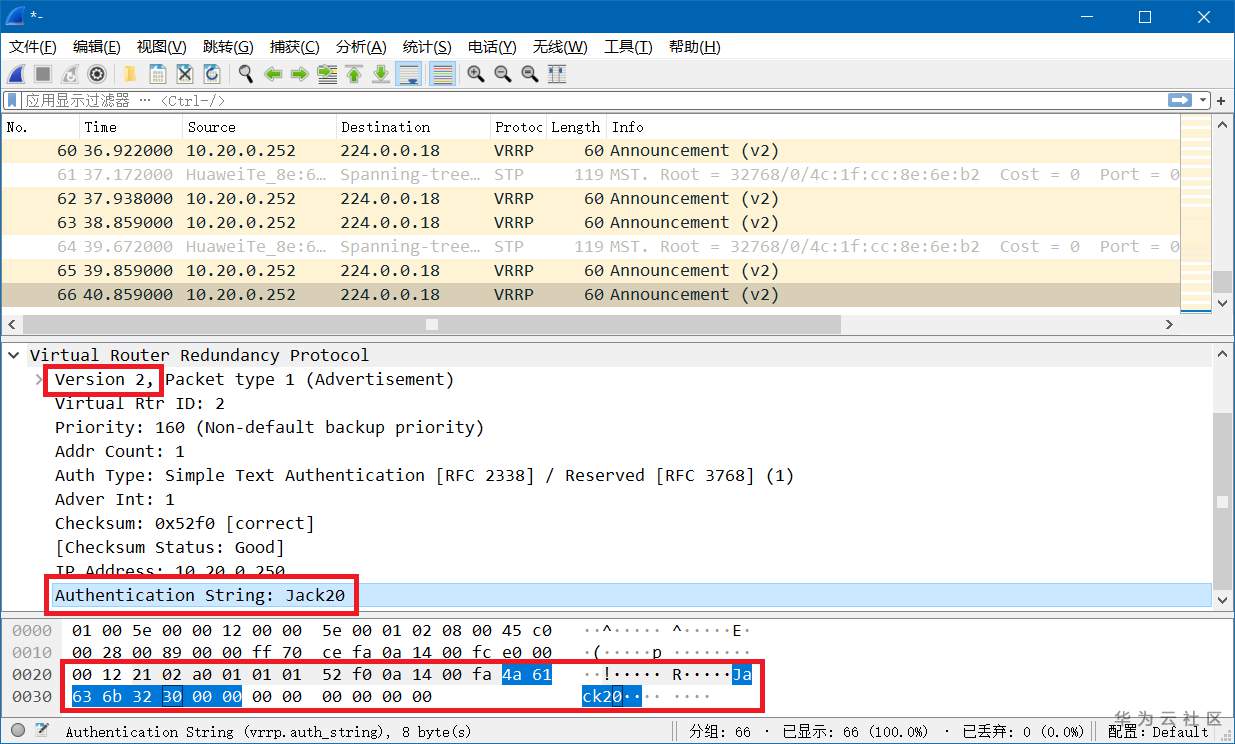Go back to previous packet arrow
Screen dimensions: 1235x744
272,74
